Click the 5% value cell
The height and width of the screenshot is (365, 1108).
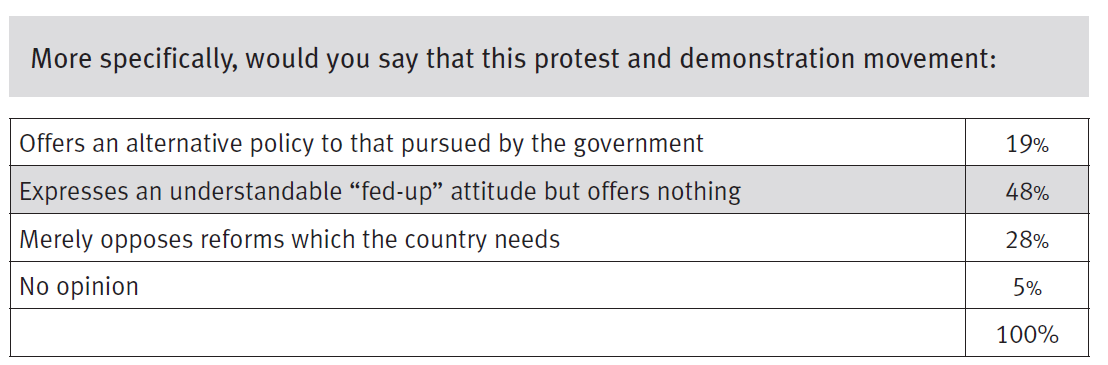(1027, 287)
